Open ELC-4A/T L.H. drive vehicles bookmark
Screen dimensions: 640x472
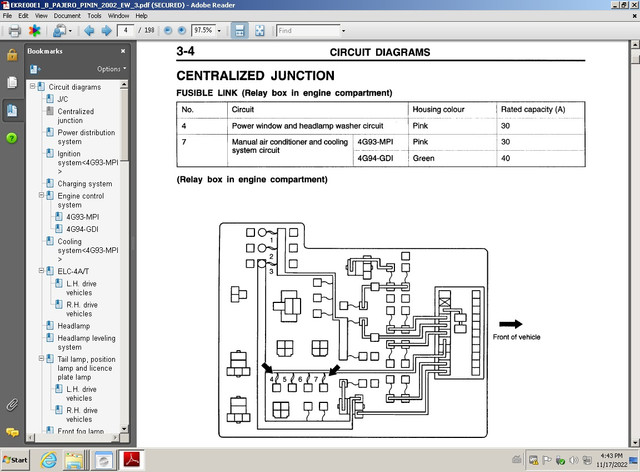[81, 288]
